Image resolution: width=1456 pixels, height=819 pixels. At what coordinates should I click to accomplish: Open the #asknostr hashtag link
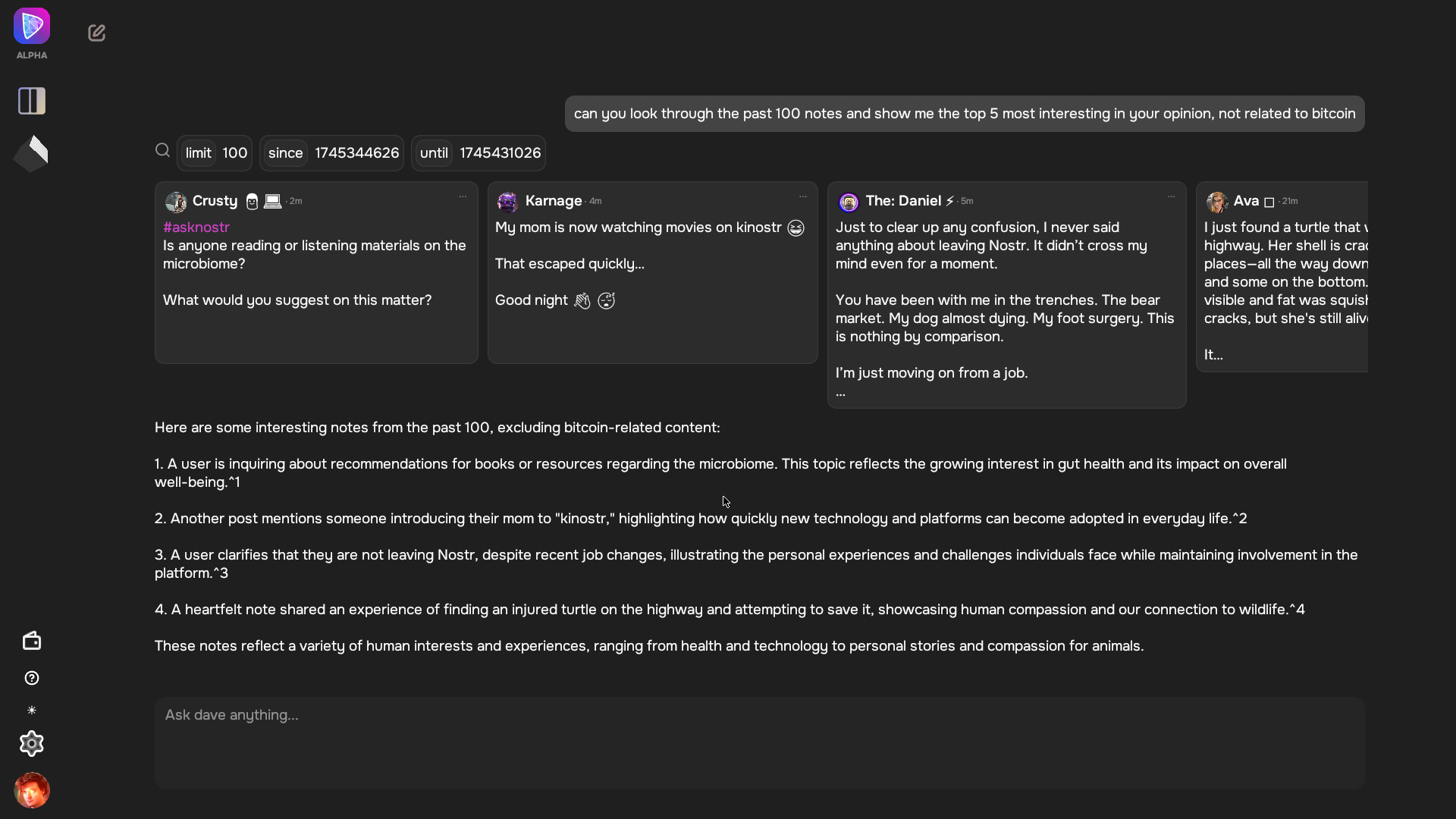(x=196, y=227)
